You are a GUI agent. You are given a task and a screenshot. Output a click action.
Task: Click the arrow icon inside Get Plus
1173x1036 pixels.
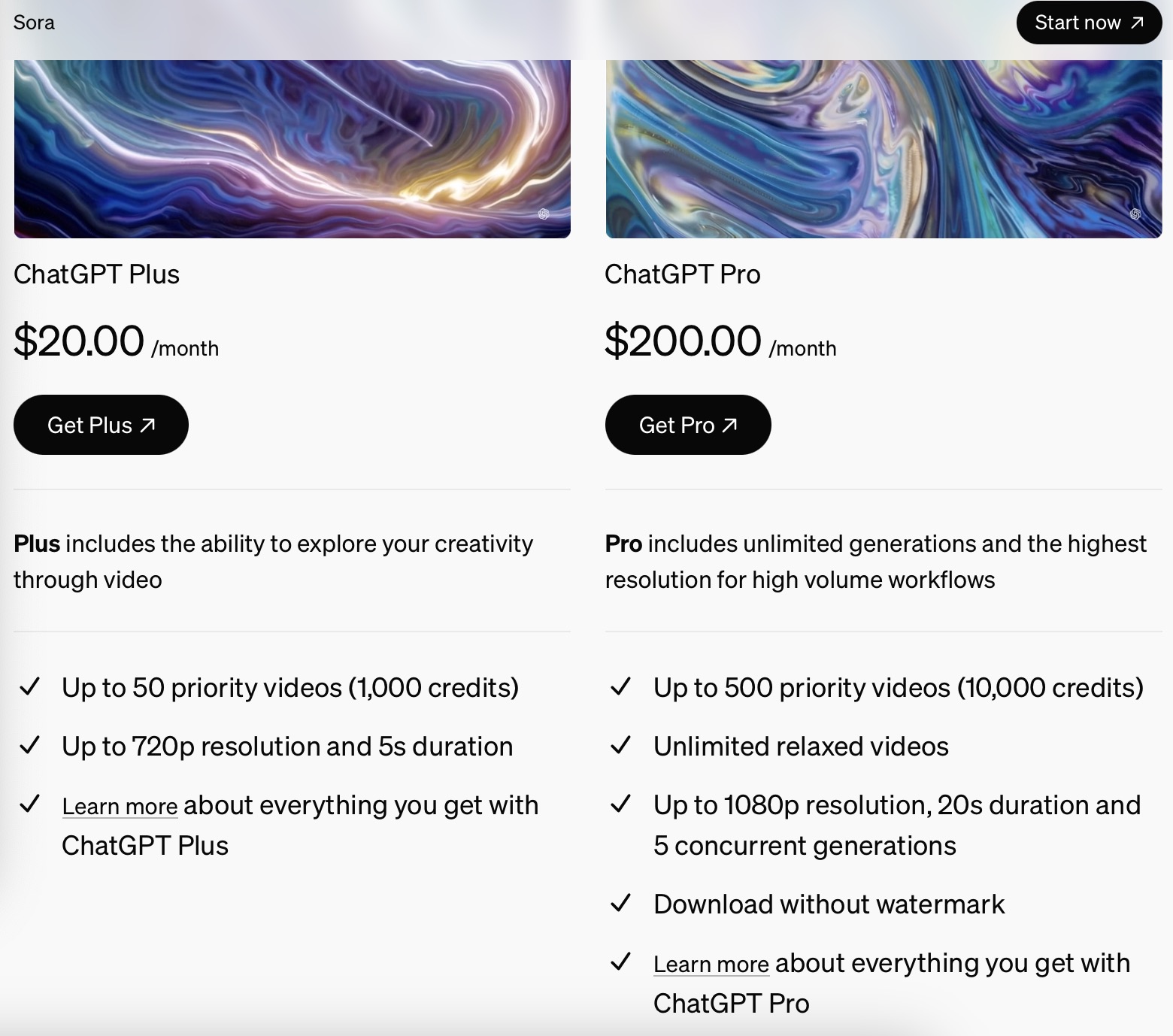148,425
